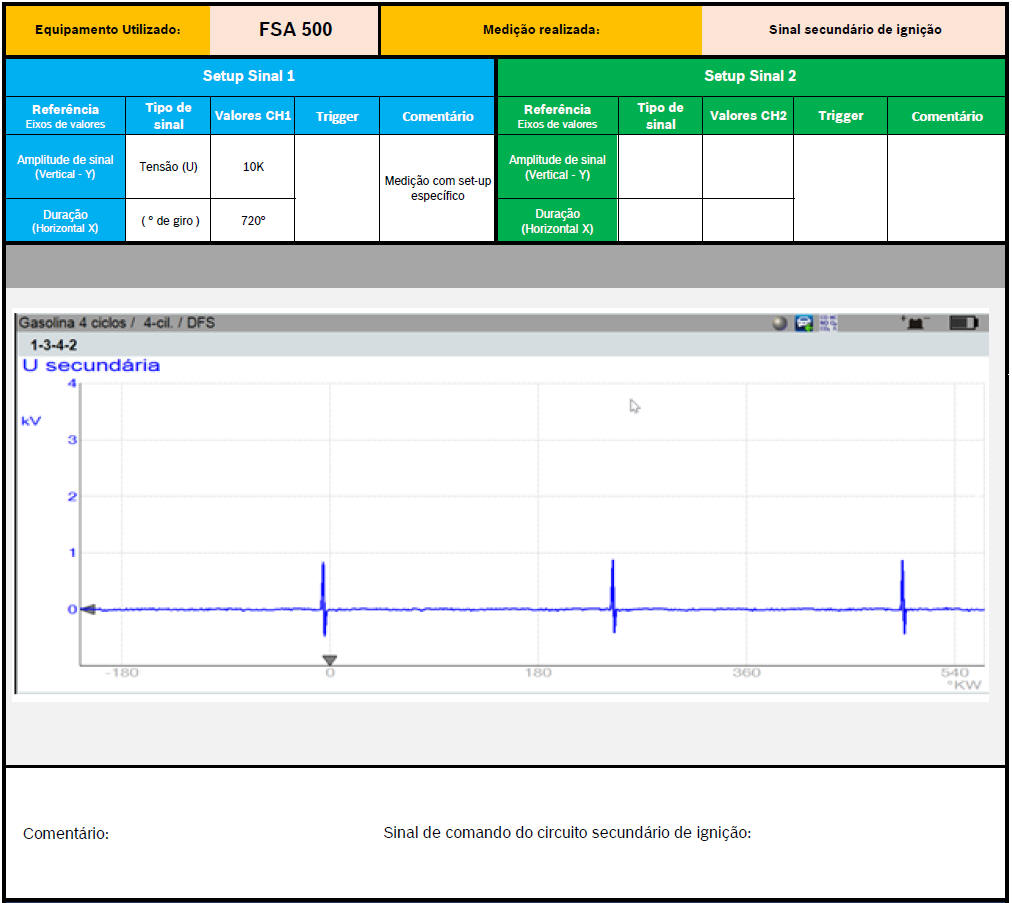The width and height of the screenshot is (1012, 903).
Task: Click the empty Trigger cell under Setup Sinal 1
Action: 337,188
